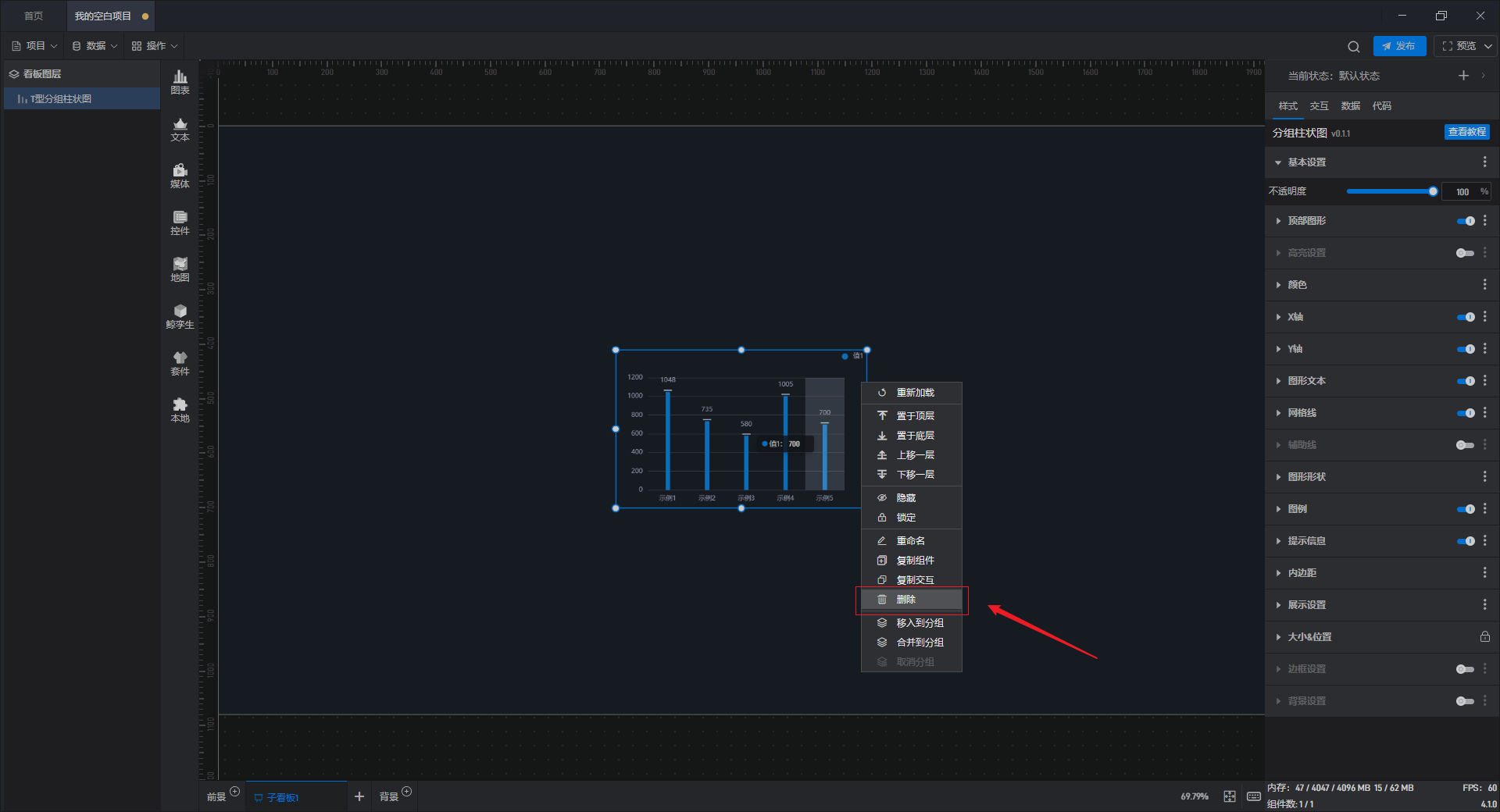
Task: Open the dropdown arrow next to 预览
Action: (x=1488, y=46)
